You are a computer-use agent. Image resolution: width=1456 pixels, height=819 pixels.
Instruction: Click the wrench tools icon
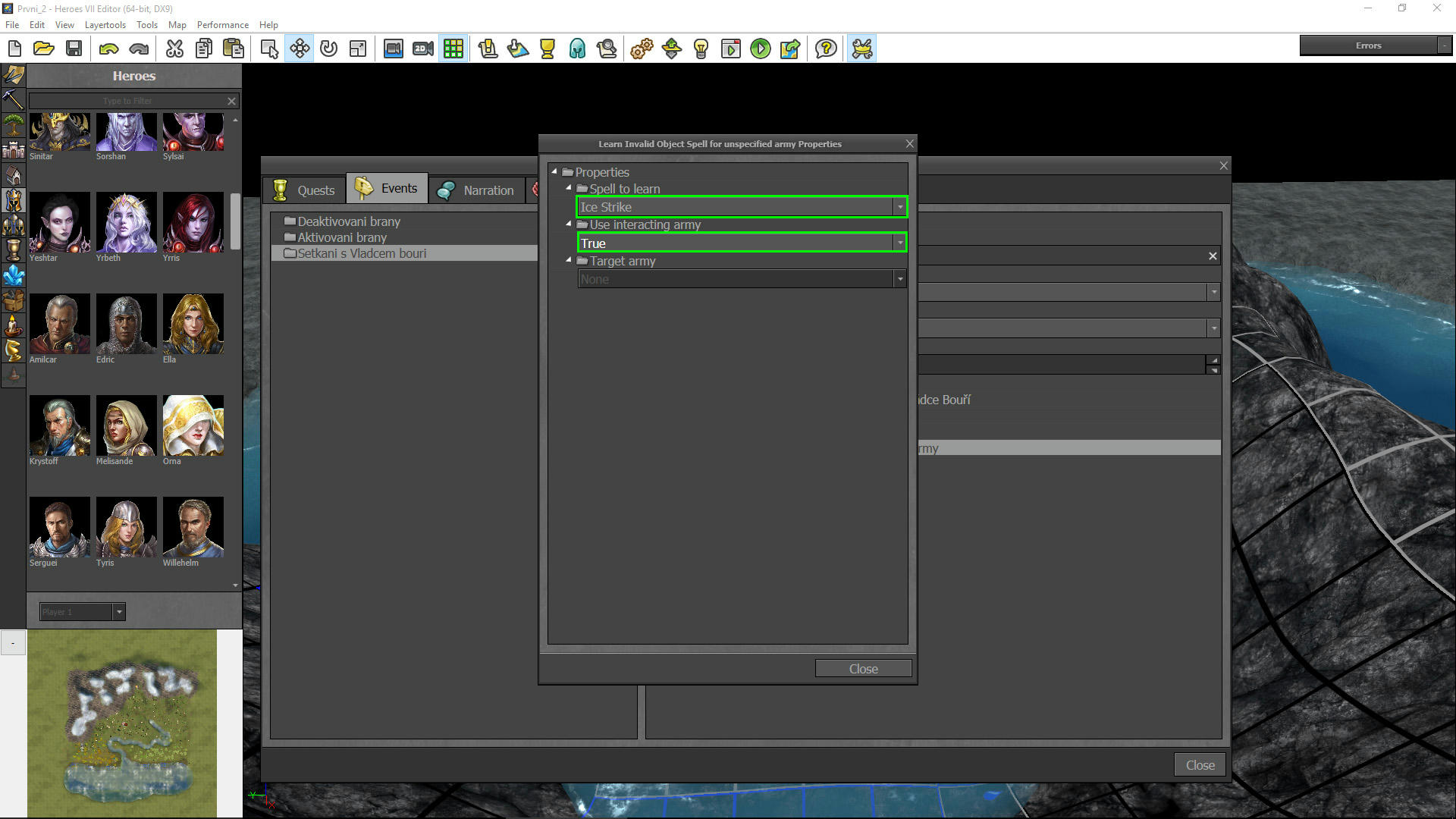(x=862, y=49)
